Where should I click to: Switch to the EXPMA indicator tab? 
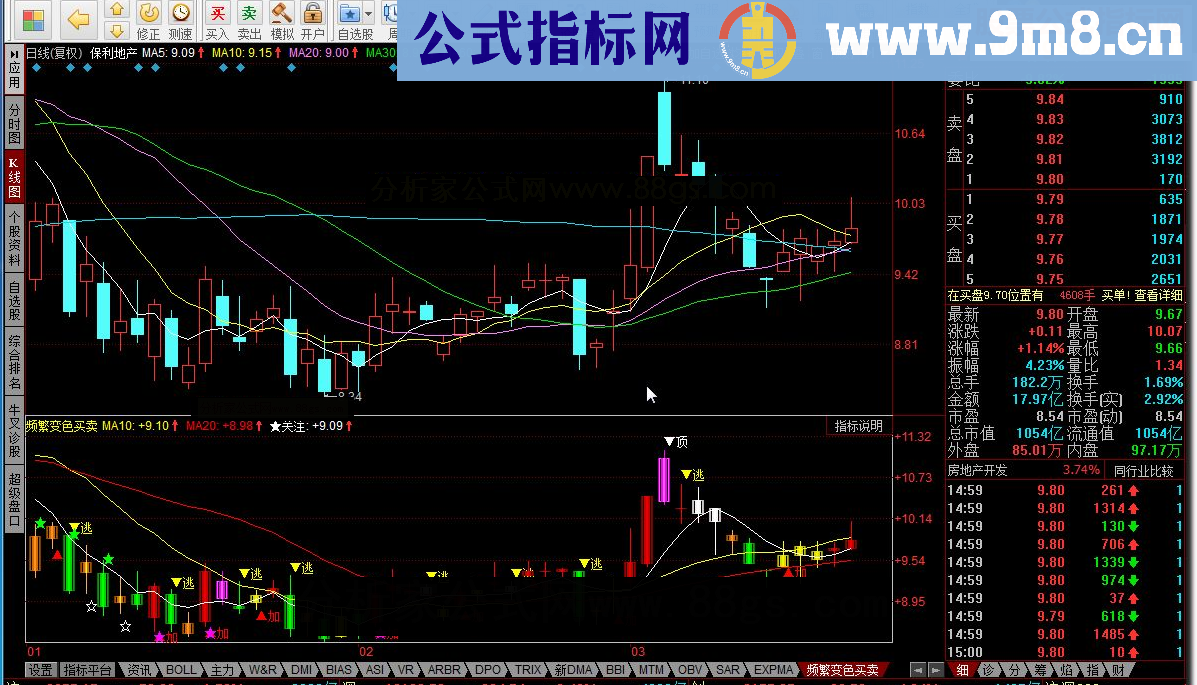[x=774, y=670]
